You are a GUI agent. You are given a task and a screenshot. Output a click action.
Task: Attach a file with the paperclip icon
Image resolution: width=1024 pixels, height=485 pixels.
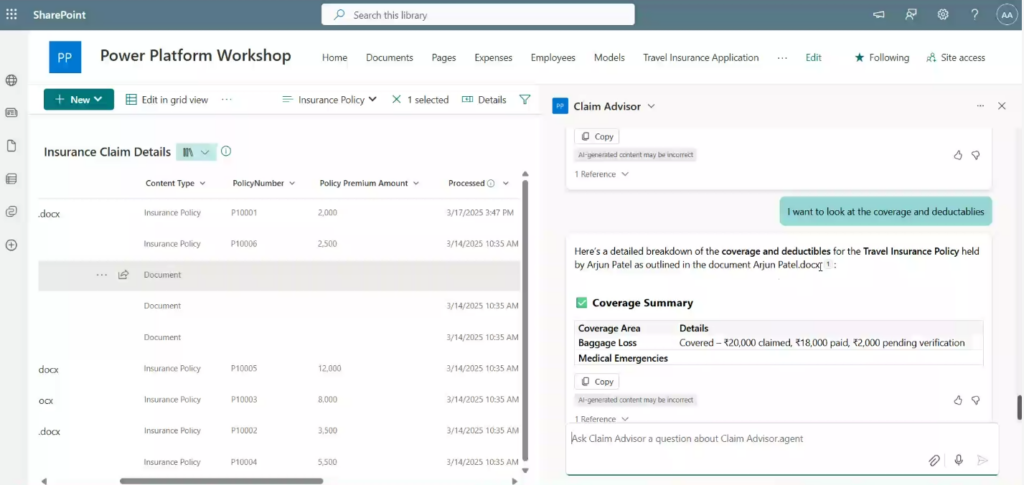[934, 460]
